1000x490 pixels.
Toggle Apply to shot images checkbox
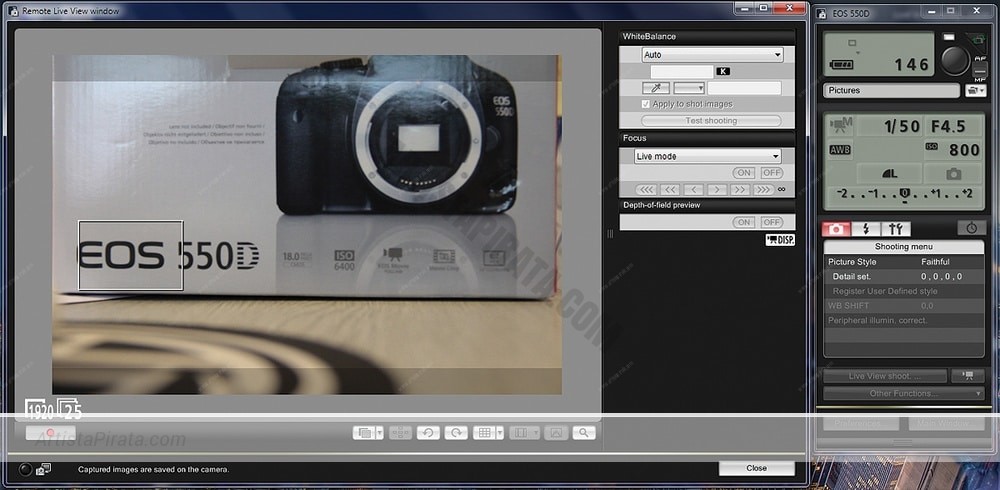[x=646, y=104]
